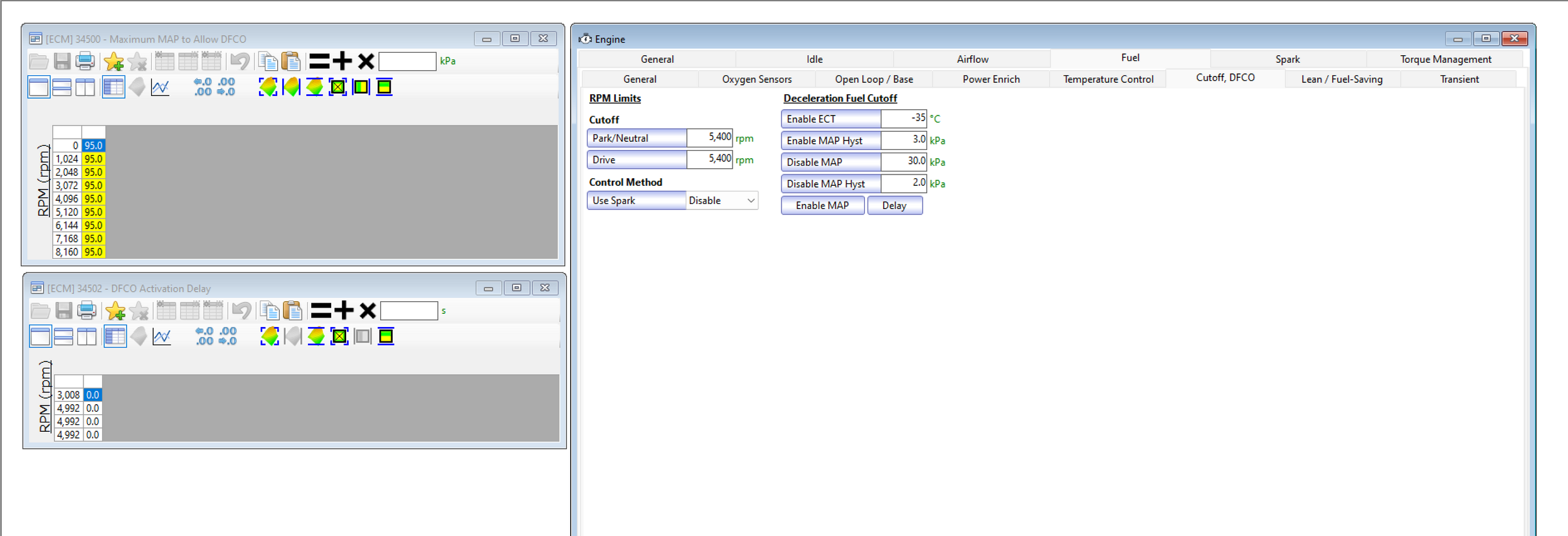The image size is (1568, 536).
Task: Click the plus (add) icon in DFCO Activation Delay window
Action: [x=344, y=311]
